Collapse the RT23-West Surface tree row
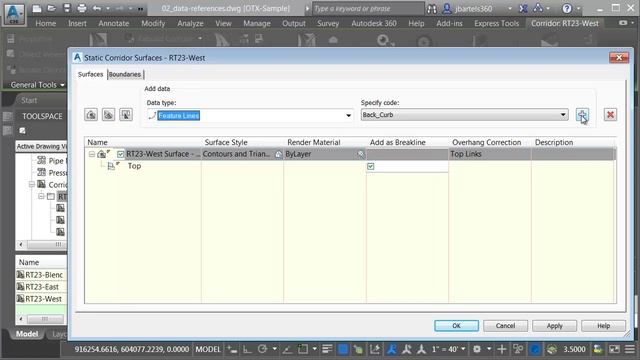 (92, 154)
